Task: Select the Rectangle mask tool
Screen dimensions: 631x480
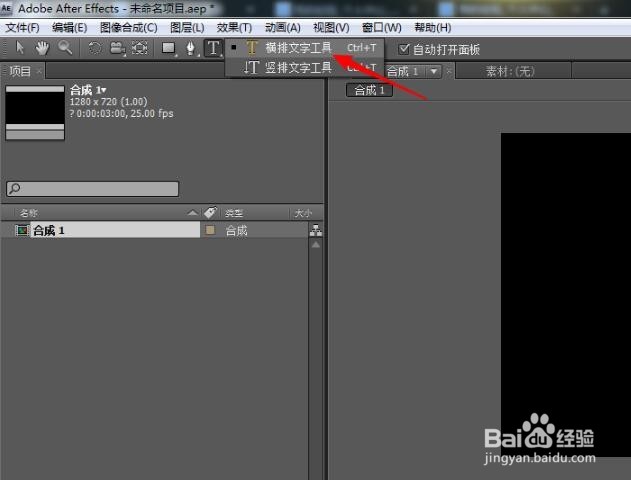Action: coord(168,48)
